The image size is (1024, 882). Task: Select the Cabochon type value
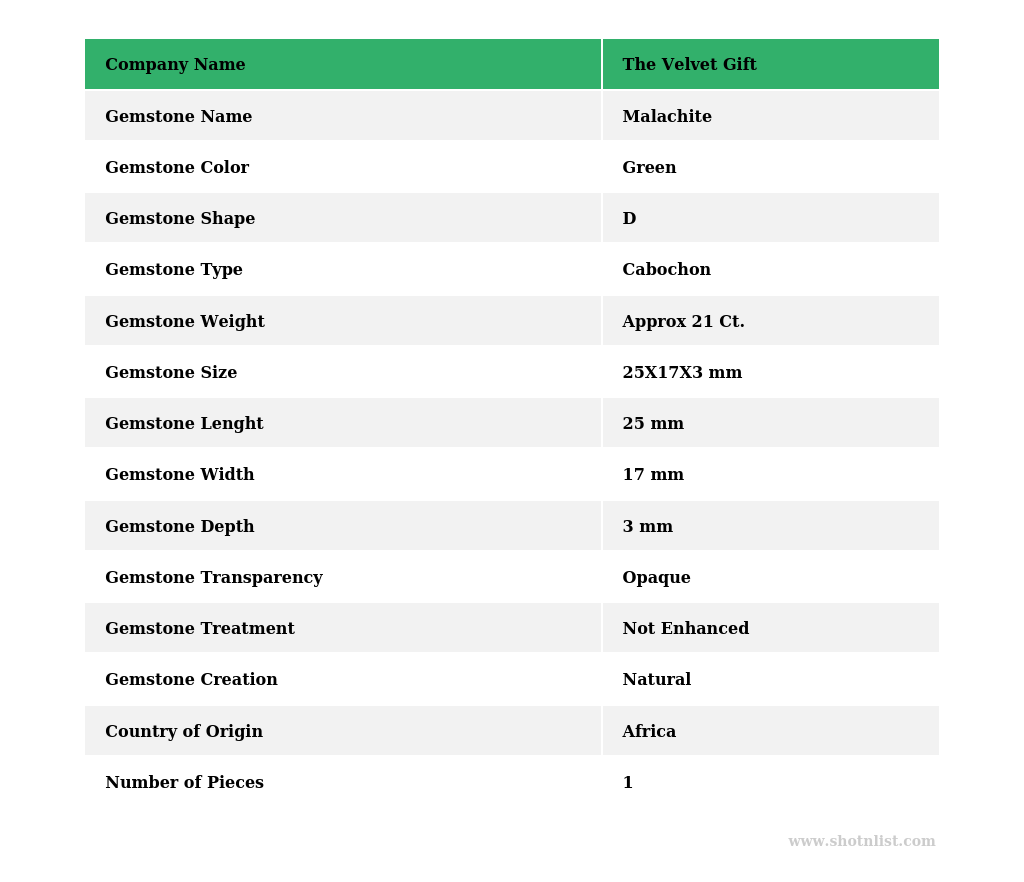[x=666, y=270]
